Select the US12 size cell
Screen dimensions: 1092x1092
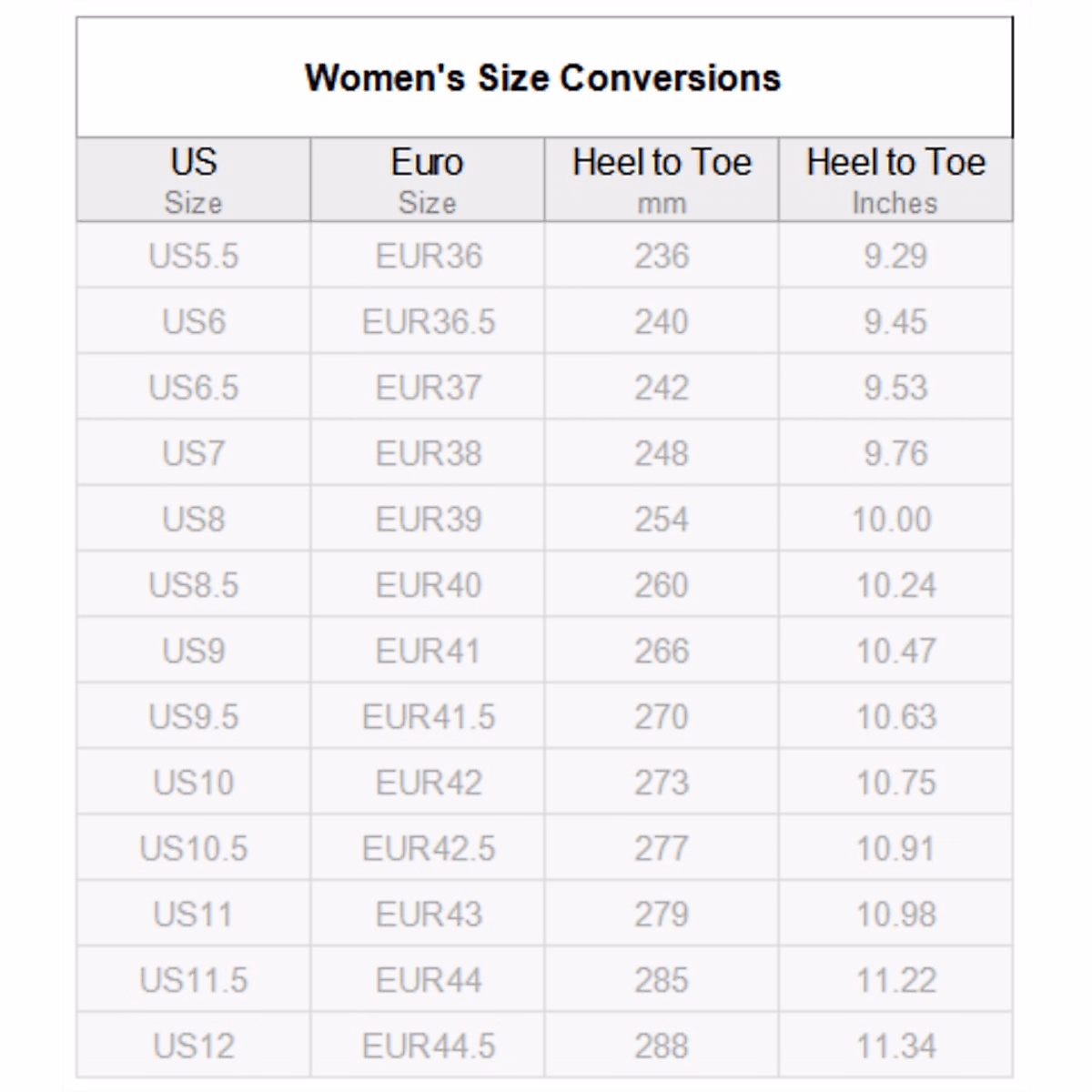point(193,1046)
